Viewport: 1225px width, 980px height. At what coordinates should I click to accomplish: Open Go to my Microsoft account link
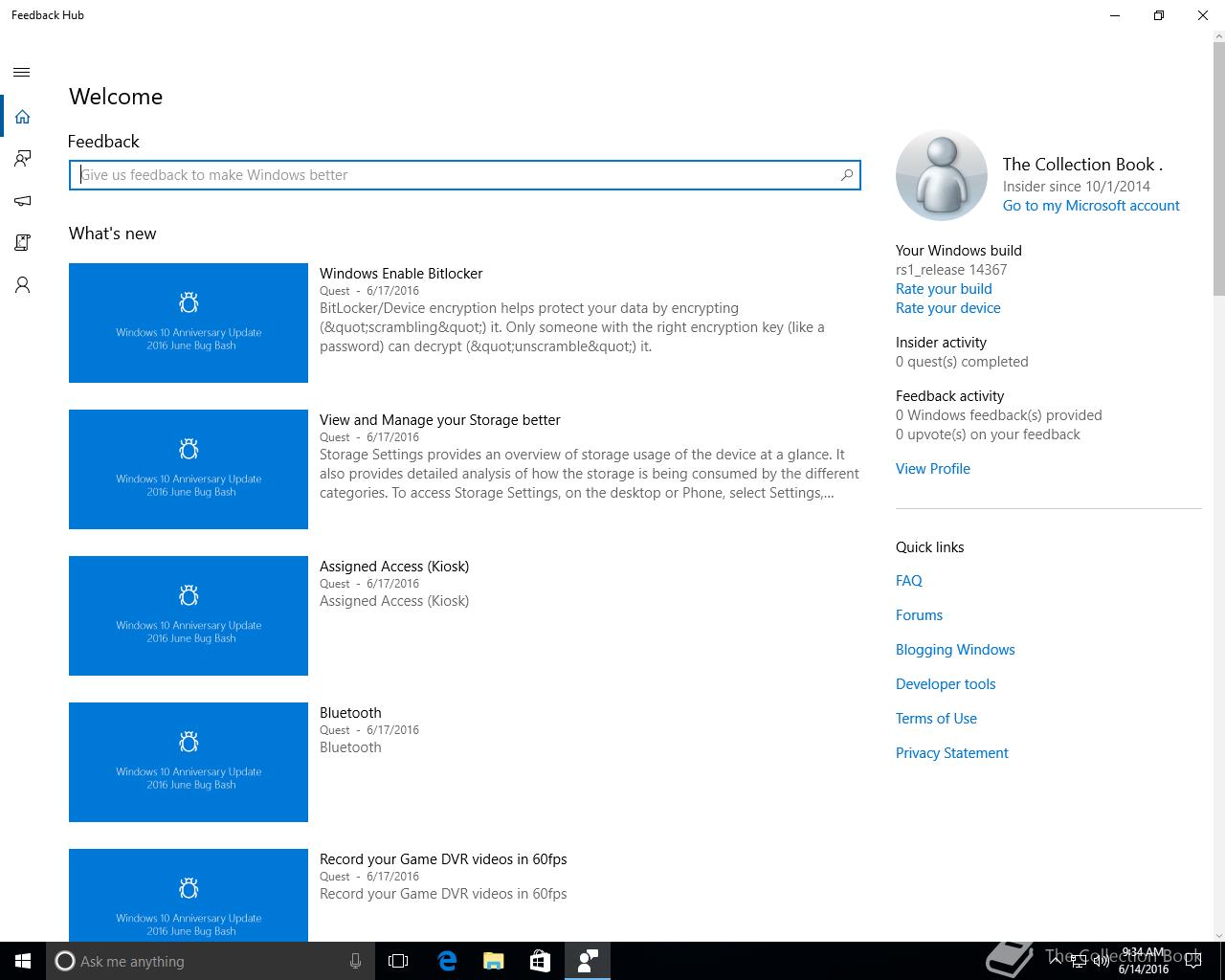click(x=1091, y=206)
